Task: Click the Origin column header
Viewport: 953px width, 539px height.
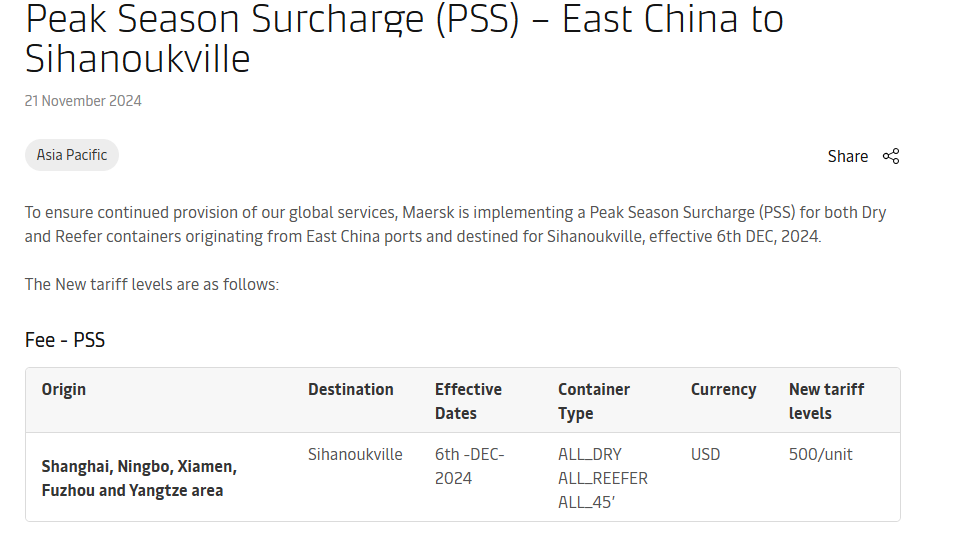Action: [x=64, y=390]
